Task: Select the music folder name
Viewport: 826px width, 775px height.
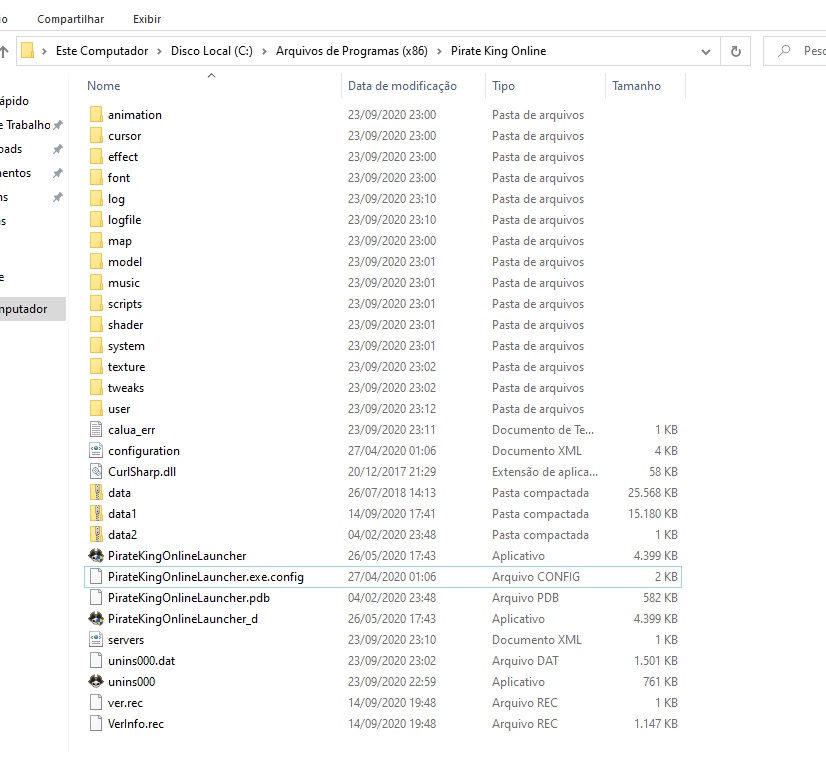Action: point(124,283)
